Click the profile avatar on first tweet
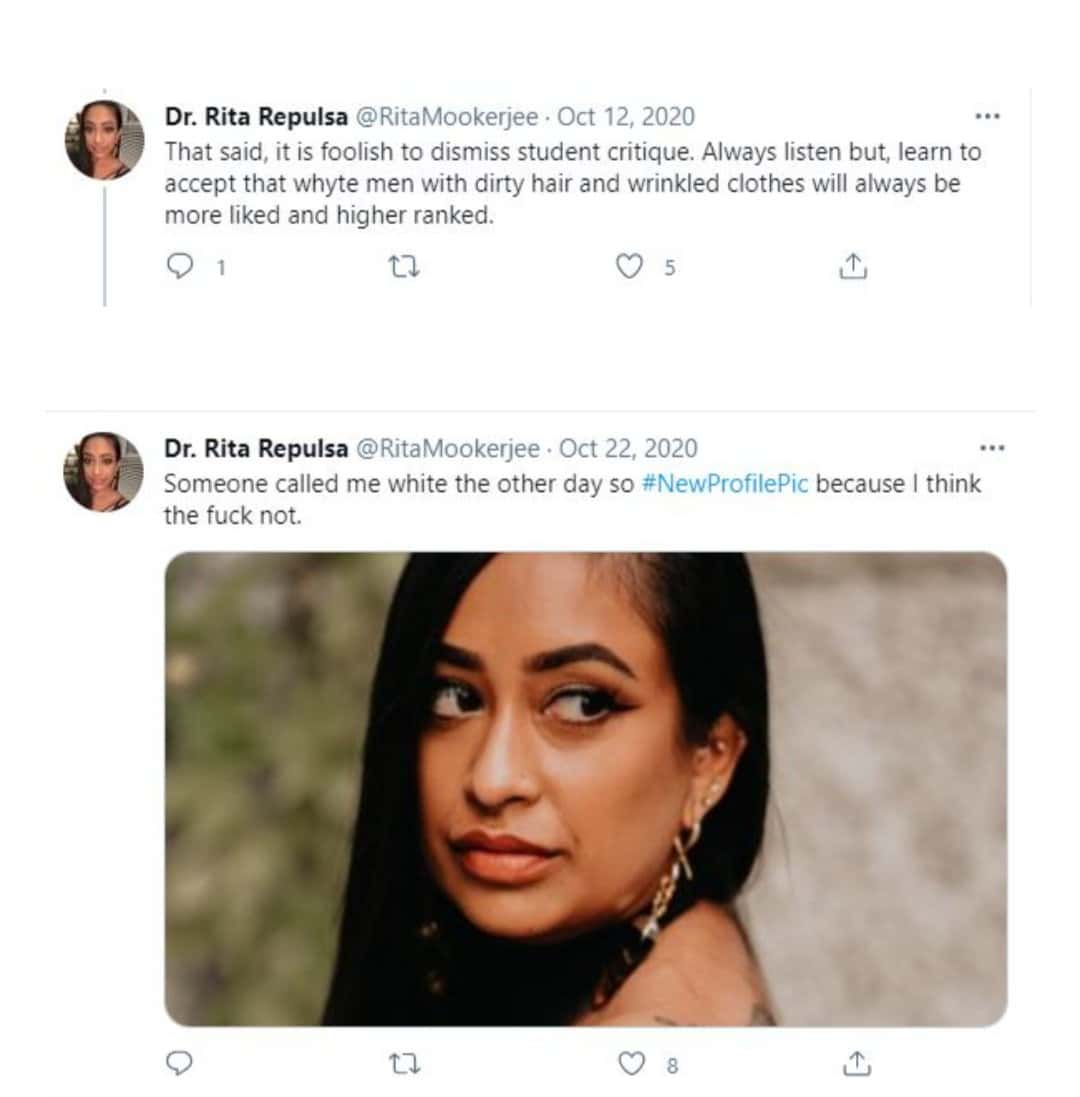This screenshot has height=1097, width=1080. (104, 140)
